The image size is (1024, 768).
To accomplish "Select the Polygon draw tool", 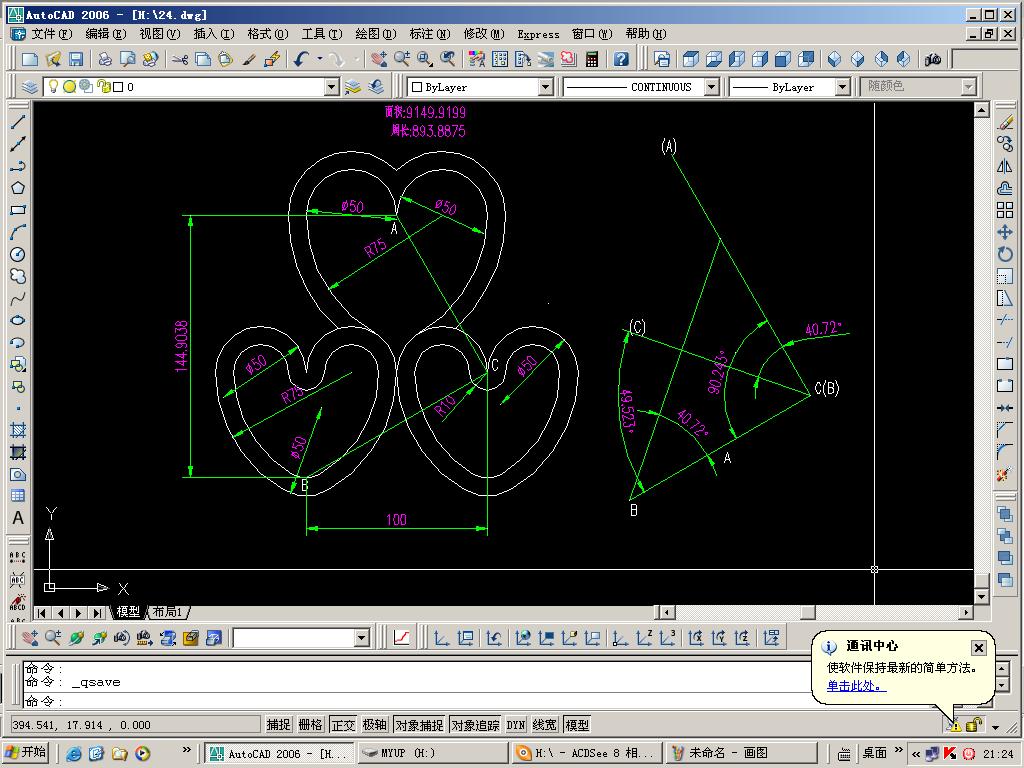I will pyautogui.click(x=18, y=188).
